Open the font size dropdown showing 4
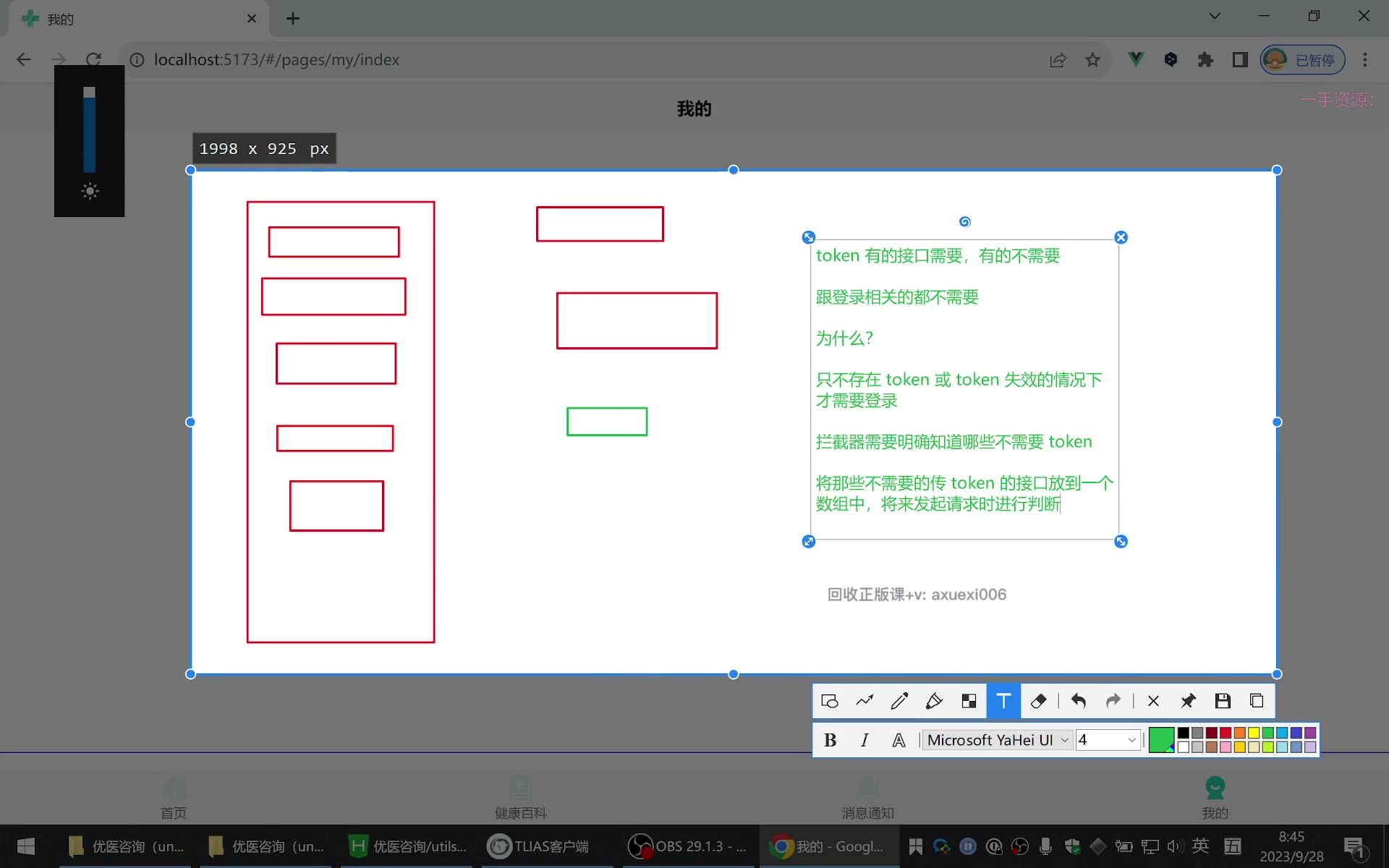The width and height of the screenshot is (1389, 868). [x=1108, y=740]
